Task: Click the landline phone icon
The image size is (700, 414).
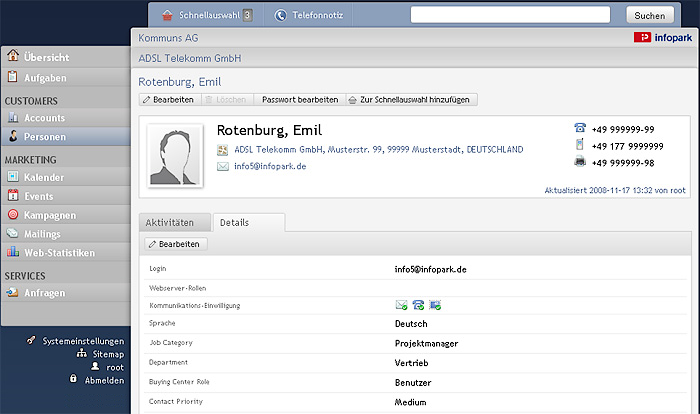Action: pos(580,128)
